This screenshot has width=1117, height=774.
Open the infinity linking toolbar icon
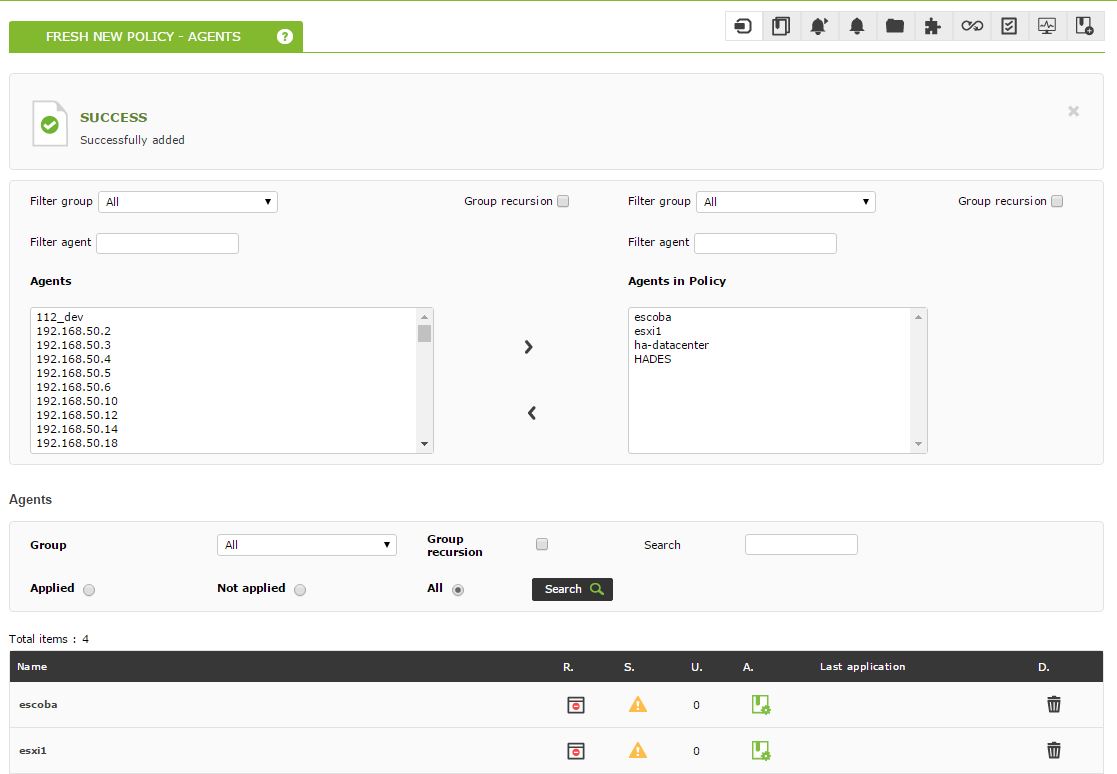point(972,27)
